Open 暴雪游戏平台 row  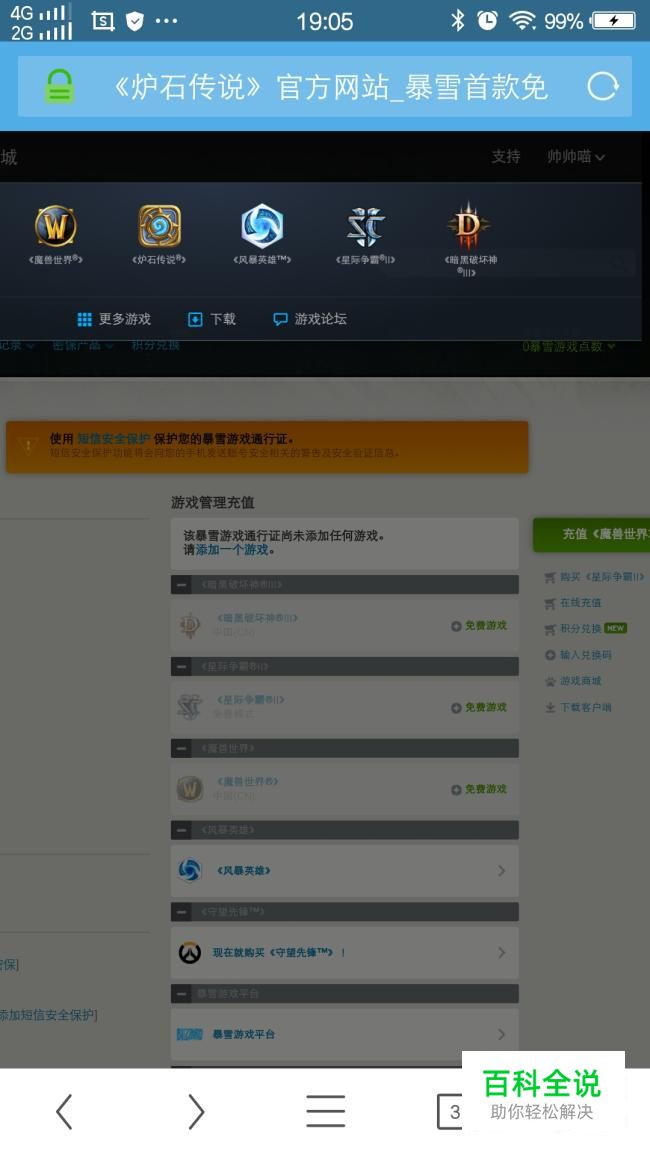click(345, 1034)
